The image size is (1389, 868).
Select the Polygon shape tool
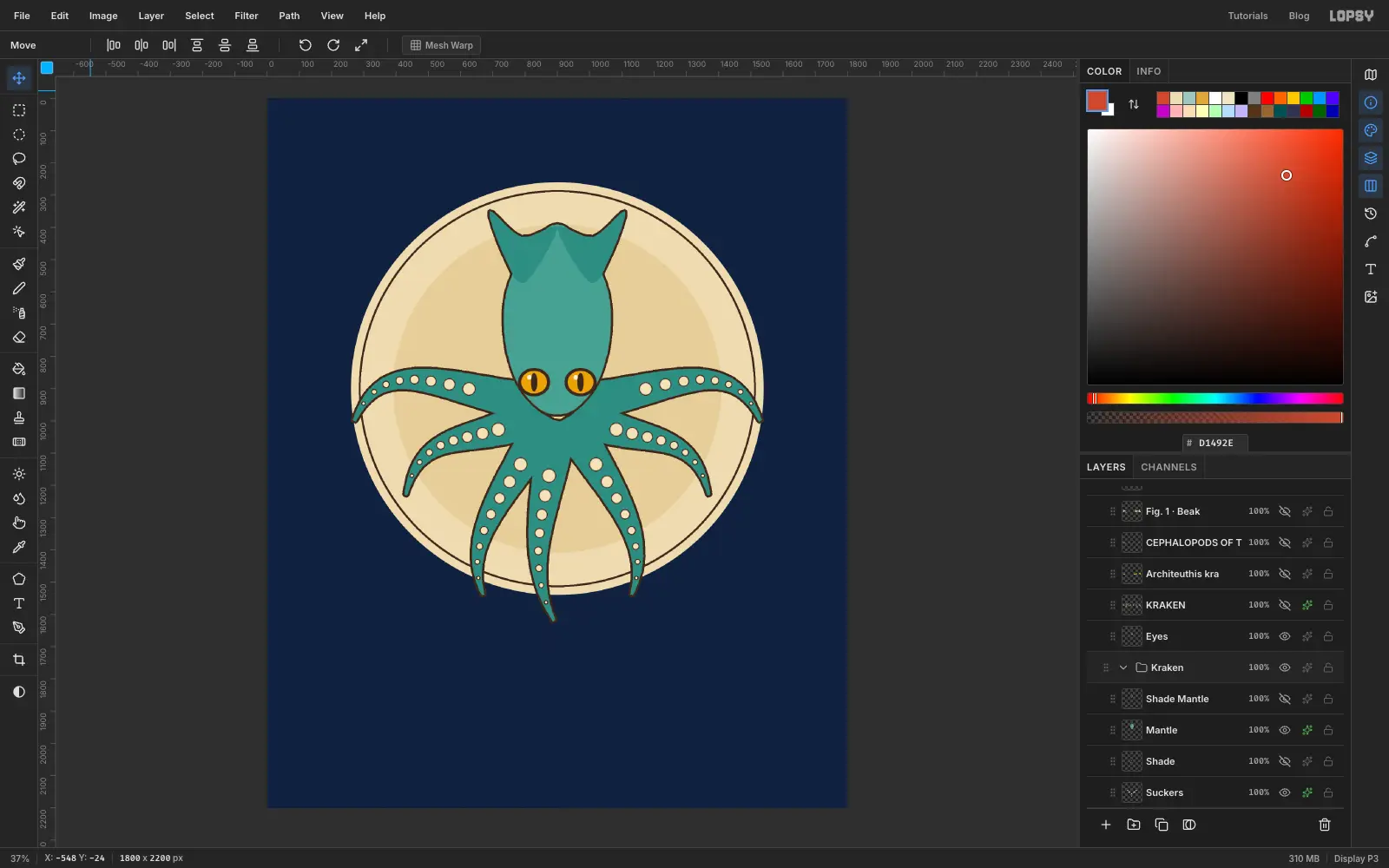(19, 579)
